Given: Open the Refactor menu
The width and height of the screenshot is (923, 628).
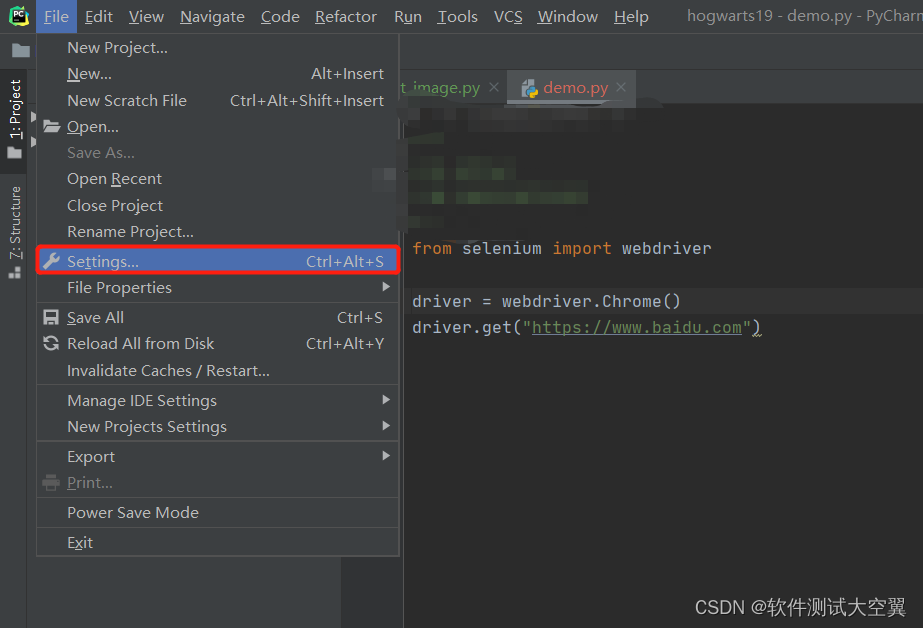Looking at the screenshot, I should click(346, 16).
